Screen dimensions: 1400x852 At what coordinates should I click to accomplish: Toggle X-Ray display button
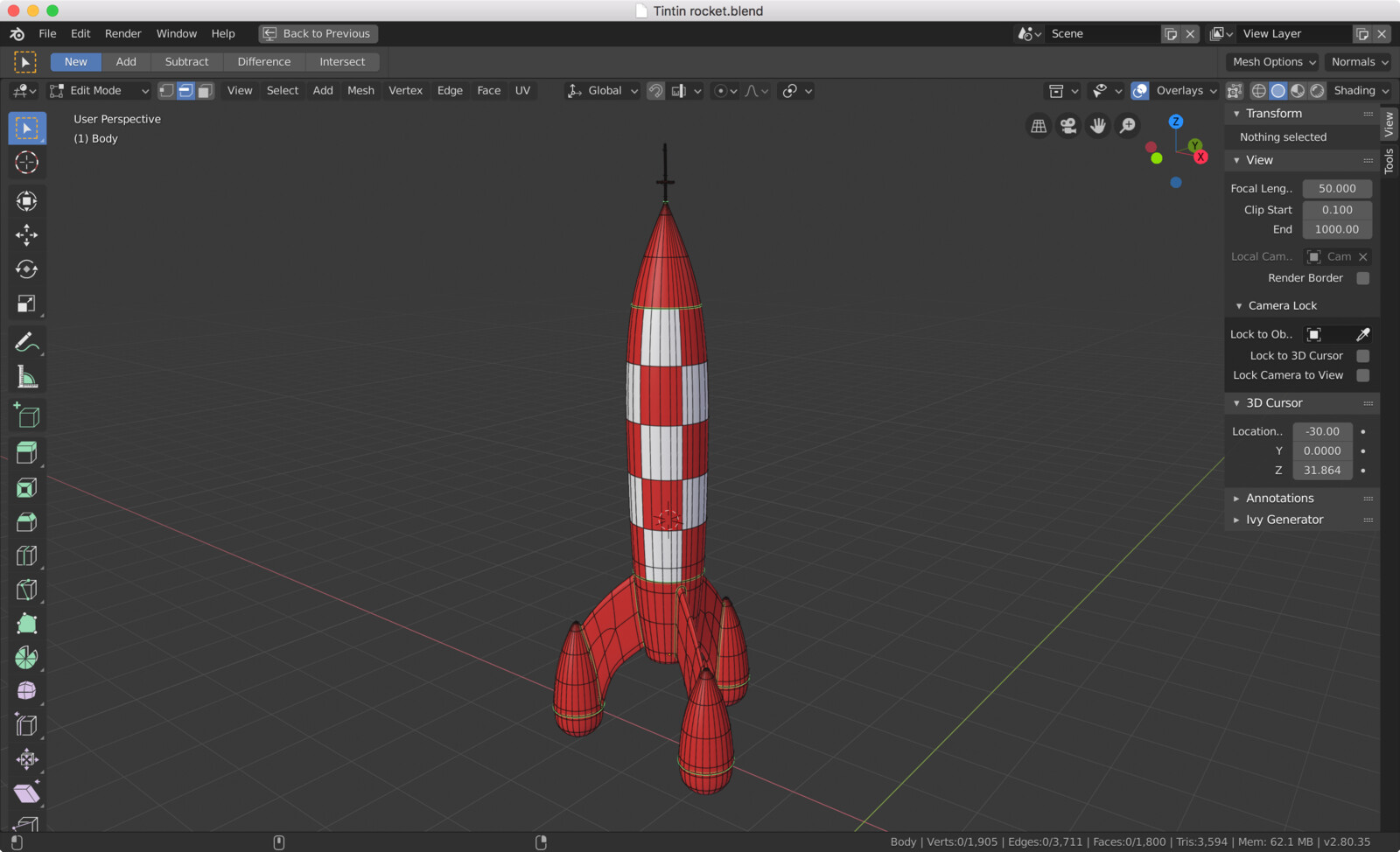tap(1235, 91)
